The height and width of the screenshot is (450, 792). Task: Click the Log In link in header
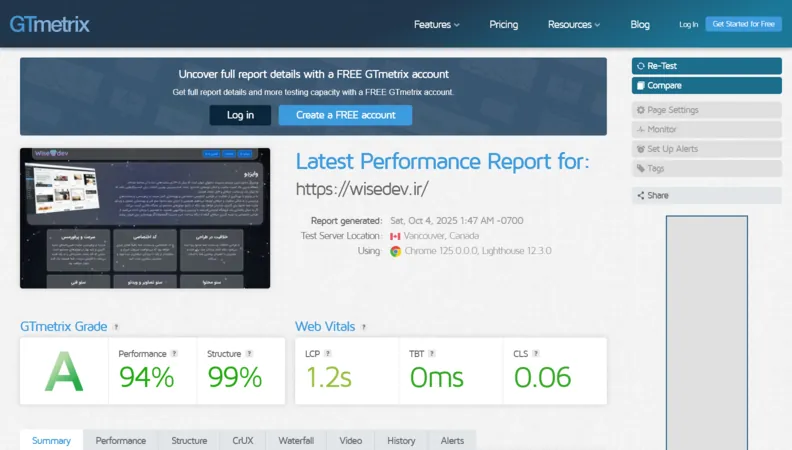[x=688, y=24]
